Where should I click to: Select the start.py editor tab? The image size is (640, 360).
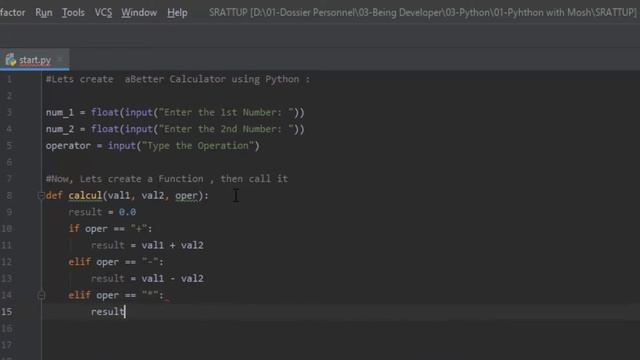(x=35, y=60)
